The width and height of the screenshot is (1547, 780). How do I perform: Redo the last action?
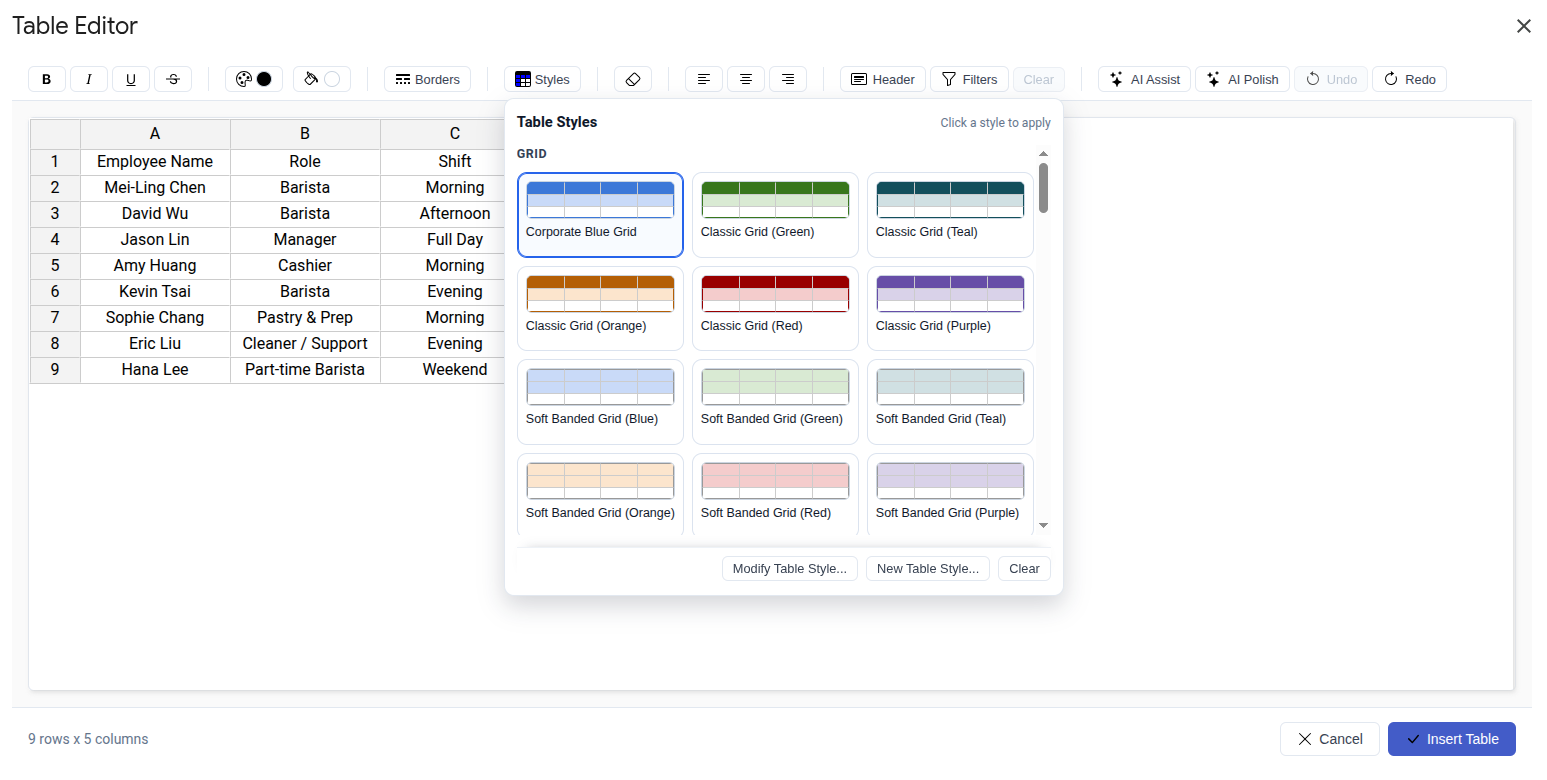[x=1409, y=79]
